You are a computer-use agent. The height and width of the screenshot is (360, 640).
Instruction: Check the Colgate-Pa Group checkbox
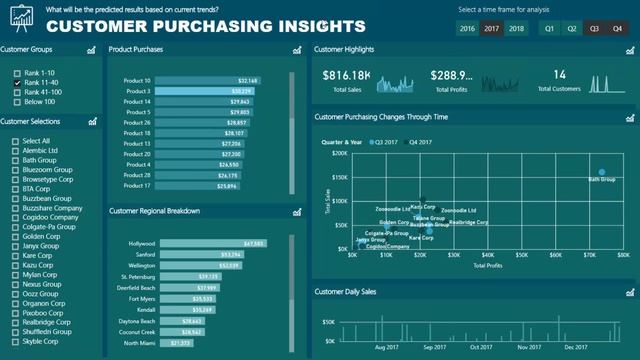(x=16, y=227)
